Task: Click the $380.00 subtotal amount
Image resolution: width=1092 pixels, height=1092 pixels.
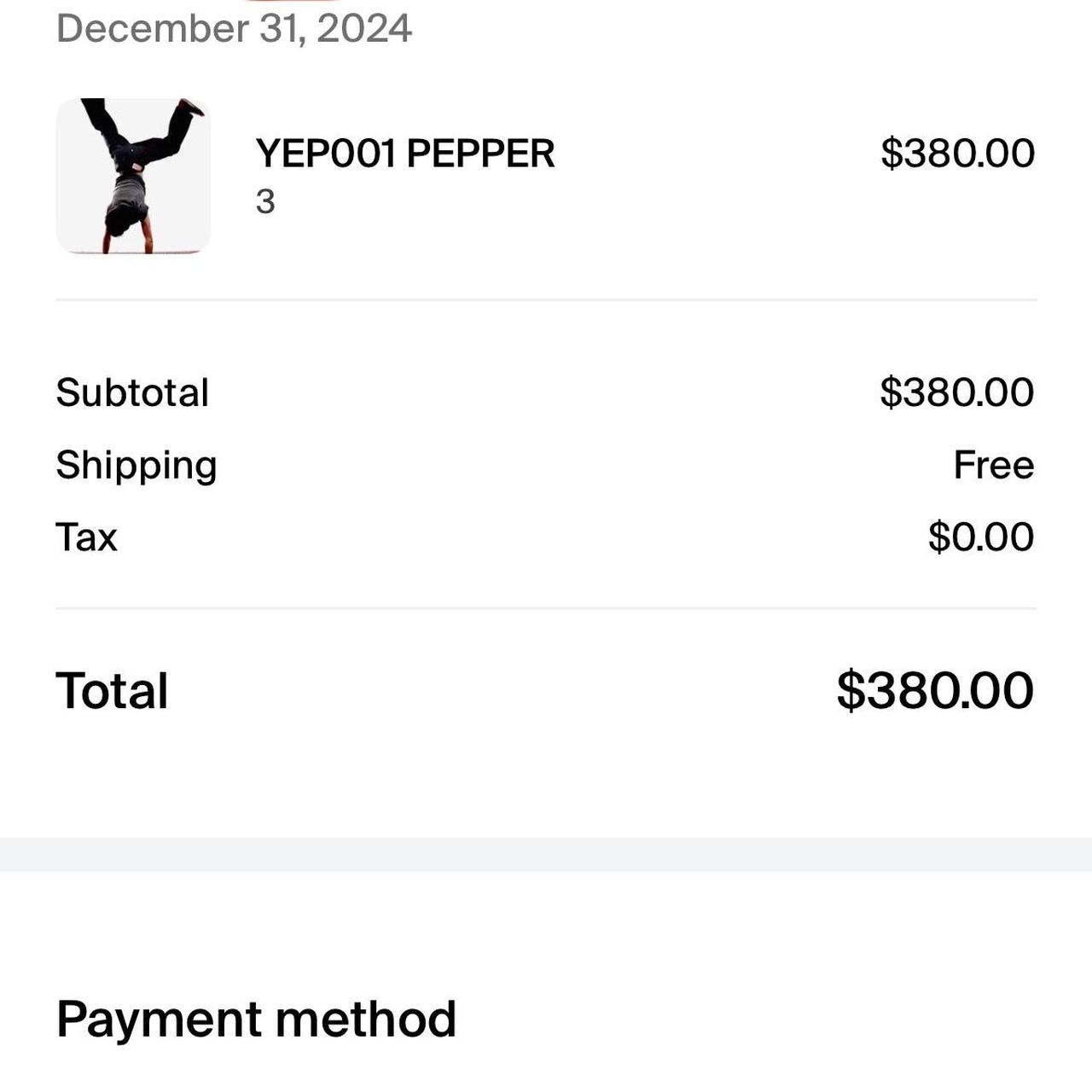Action: 956,392
